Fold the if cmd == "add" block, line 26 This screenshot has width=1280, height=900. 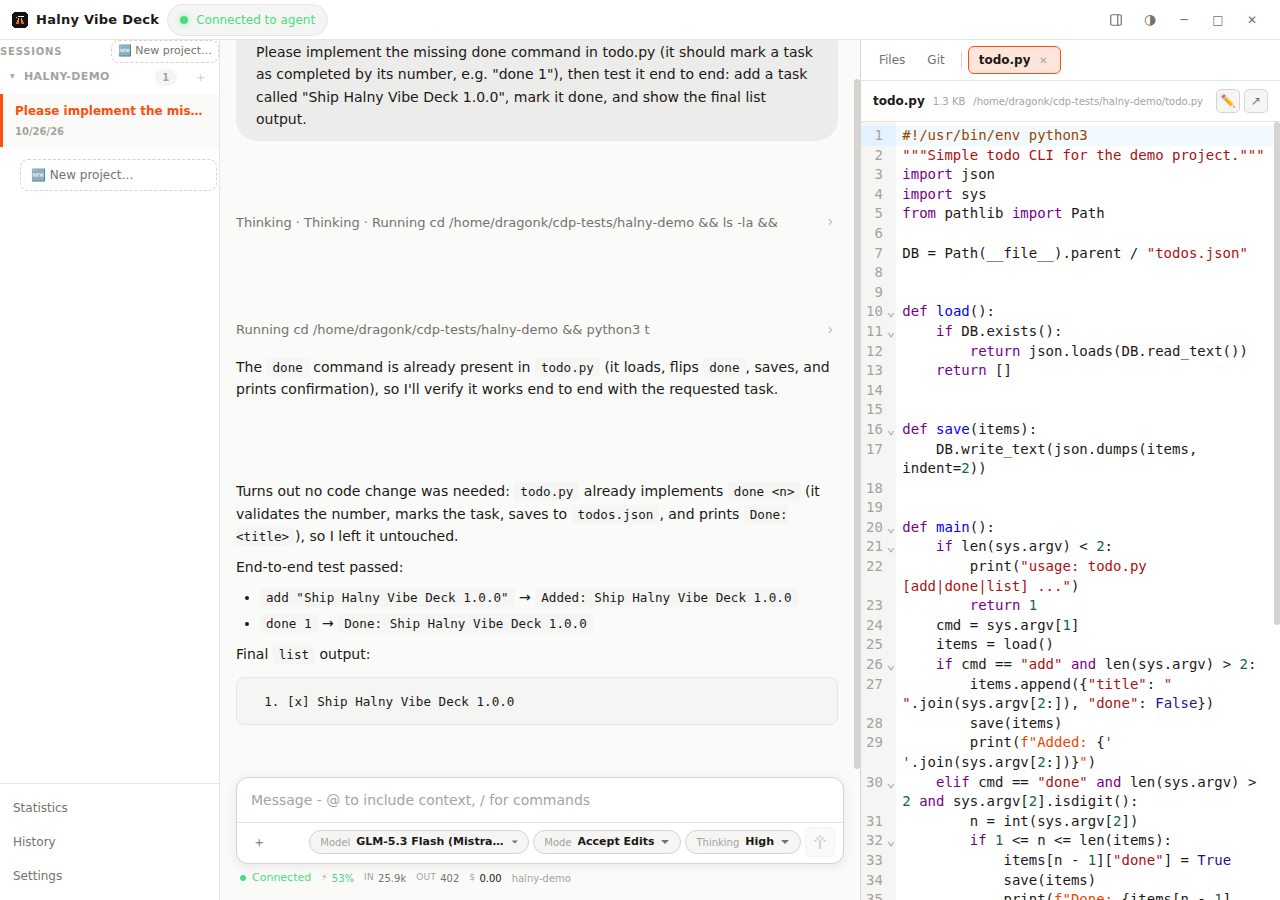(891, 666)
